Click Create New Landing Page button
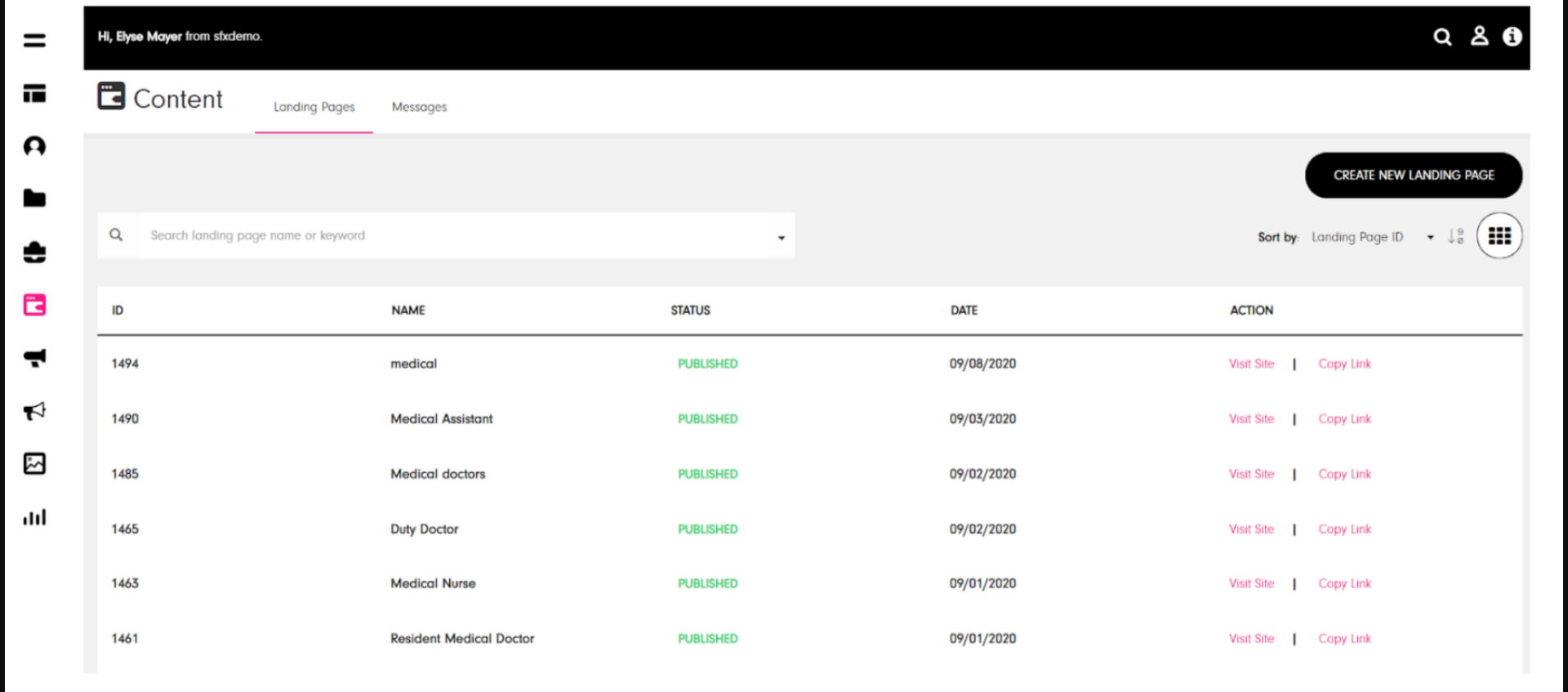The height and width of the screenshot is (692, 1568). (1414, 175)
